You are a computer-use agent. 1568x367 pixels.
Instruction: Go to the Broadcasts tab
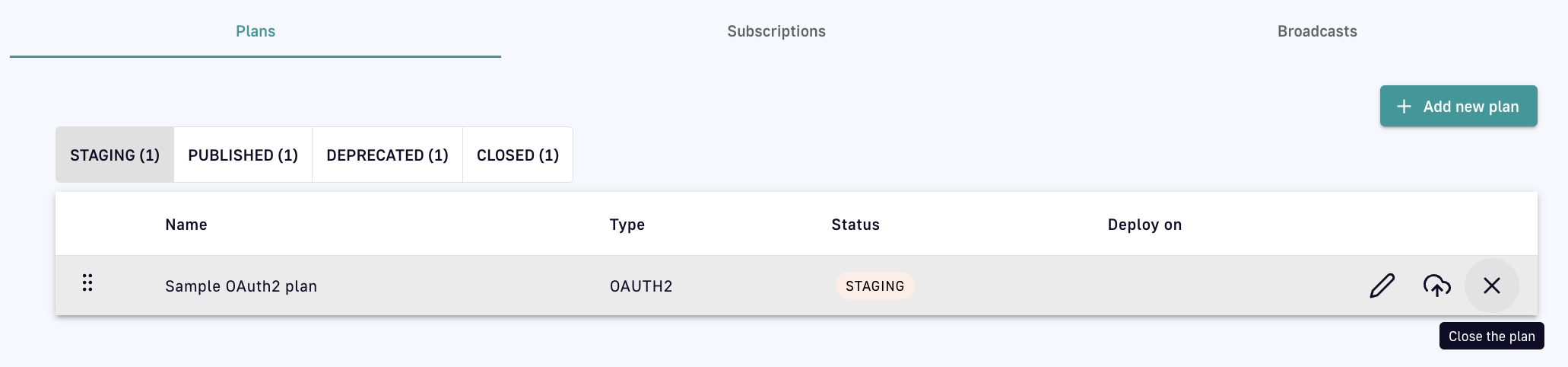(1317, 31)
